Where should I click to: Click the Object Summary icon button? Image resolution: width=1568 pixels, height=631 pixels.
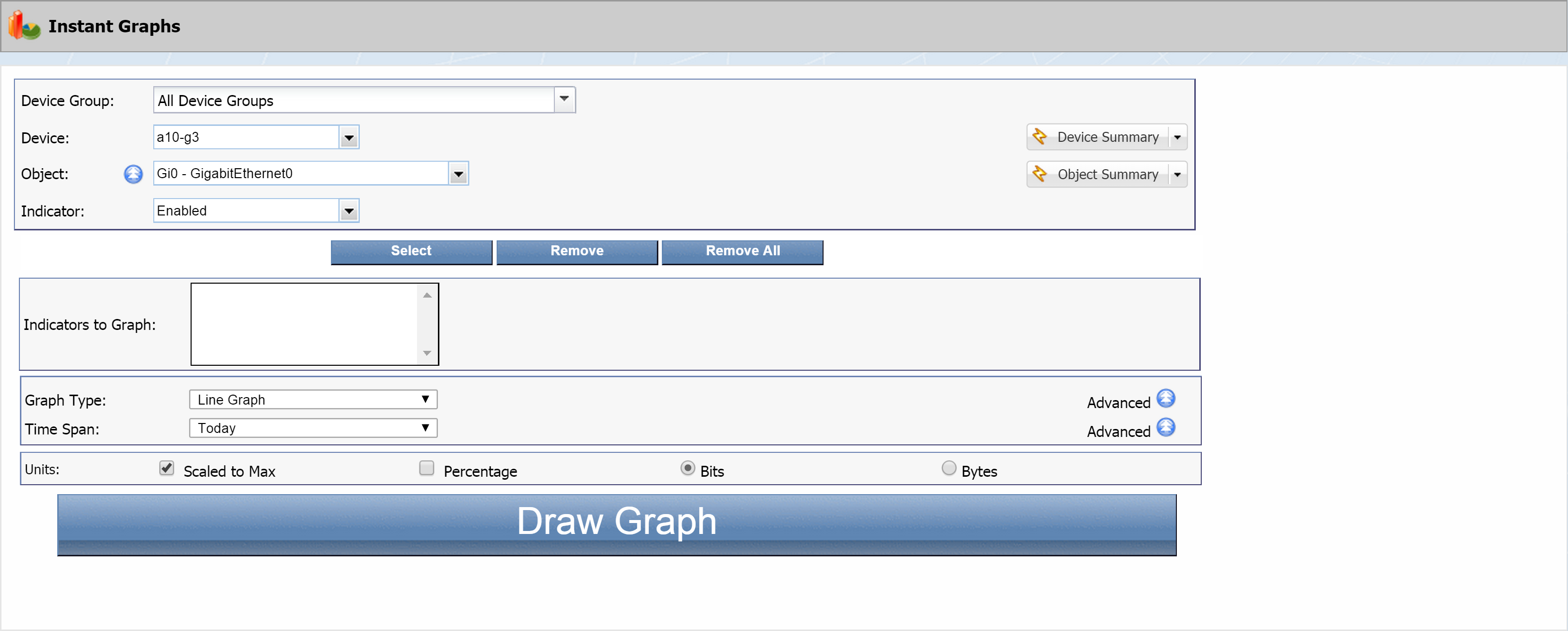[x=1041, y=175]
